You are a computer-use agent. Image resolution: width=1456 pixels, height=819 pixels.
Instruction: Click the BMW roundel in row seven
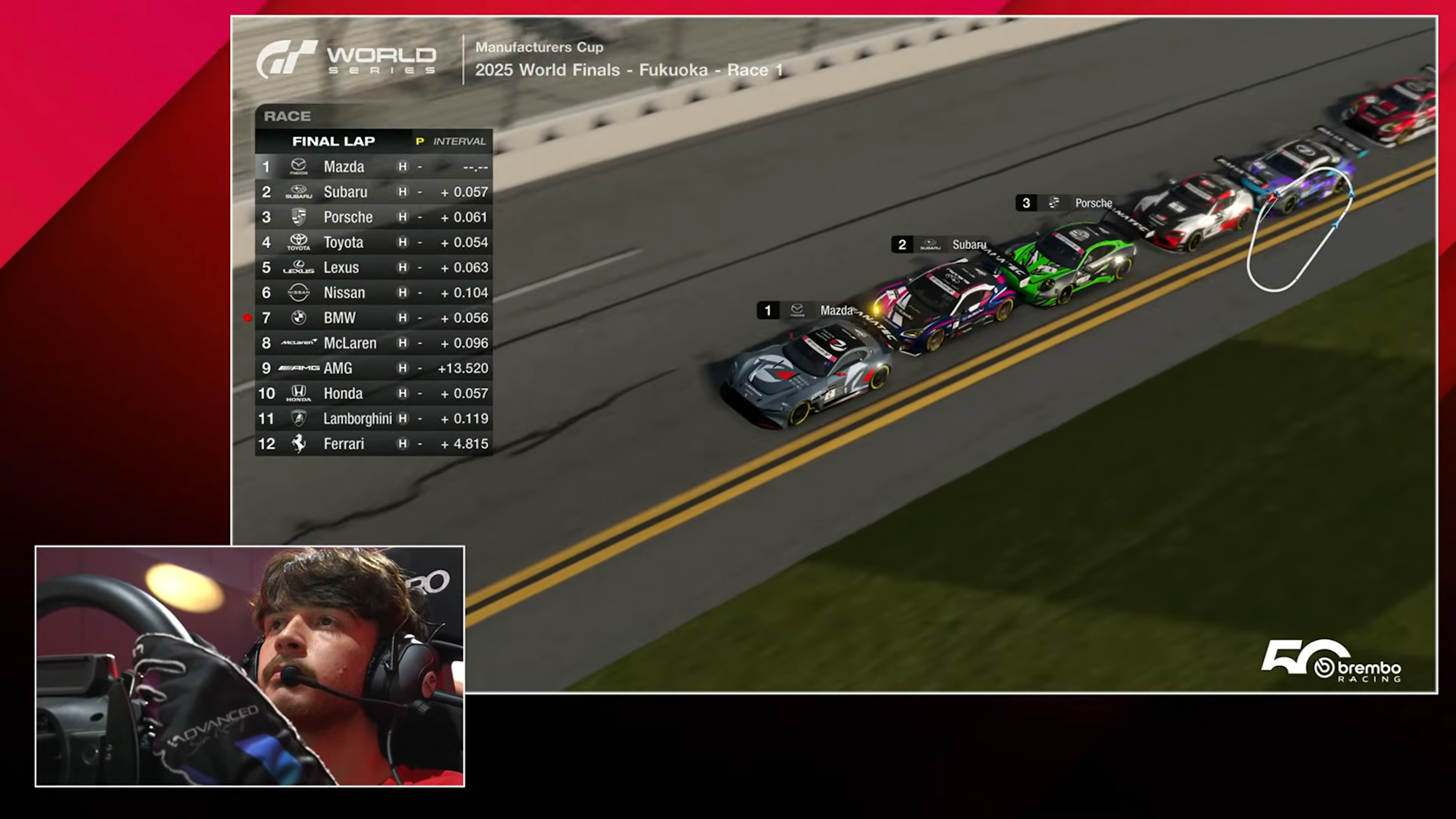pos(298,317)
